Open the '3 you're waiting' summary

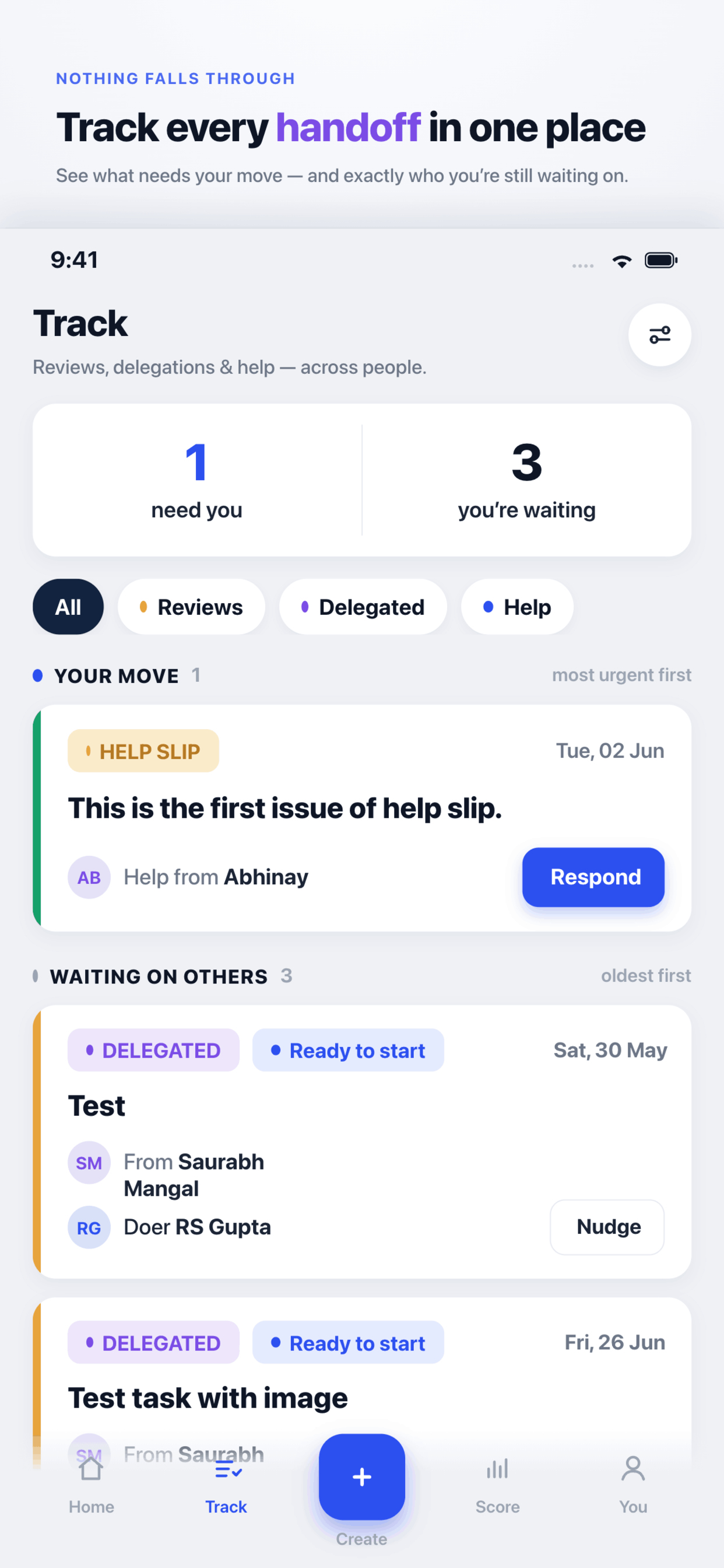527,480
